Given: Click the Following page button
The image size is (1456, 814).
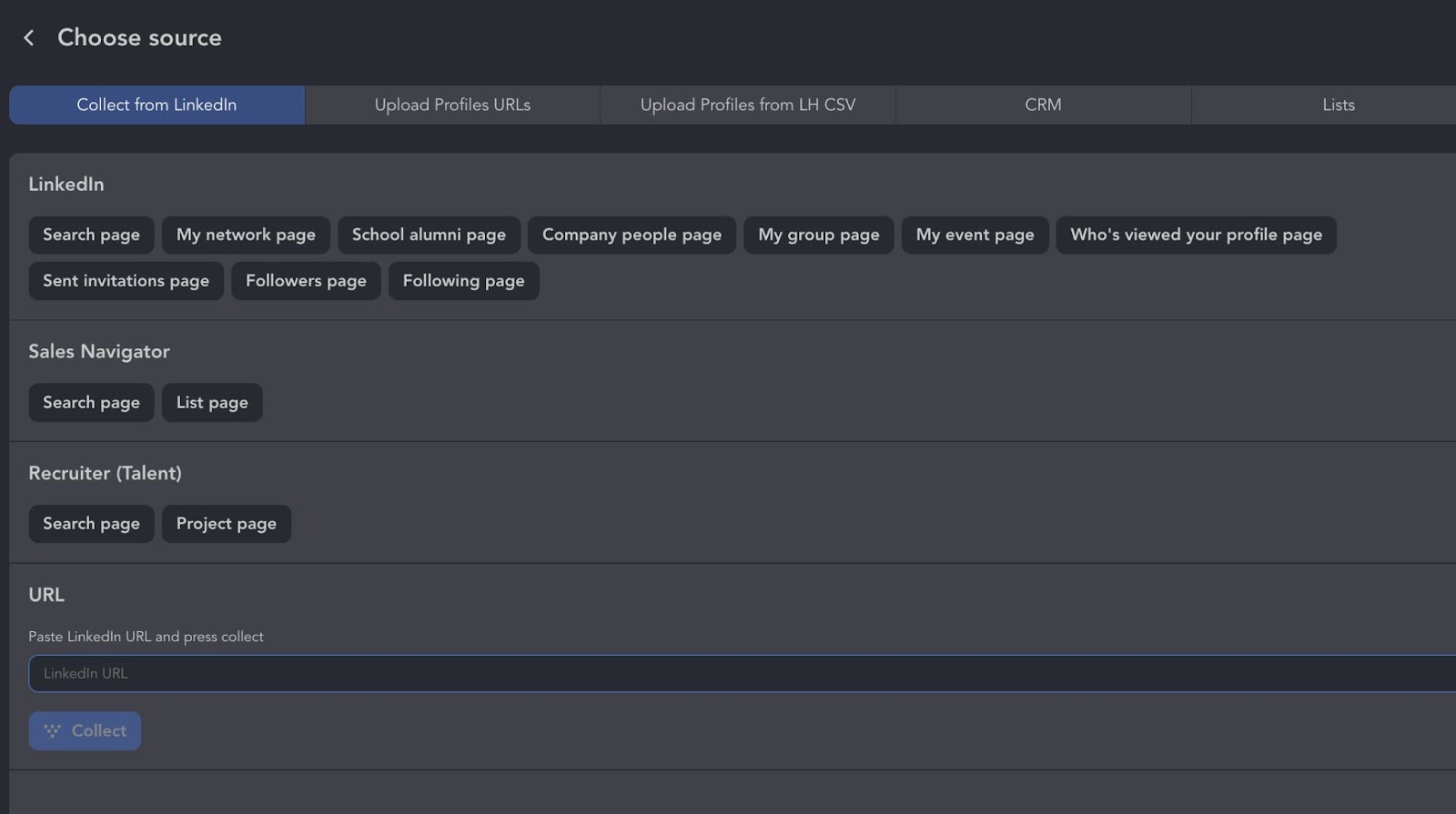Looking at the screenshot, I should pos(463,281).
